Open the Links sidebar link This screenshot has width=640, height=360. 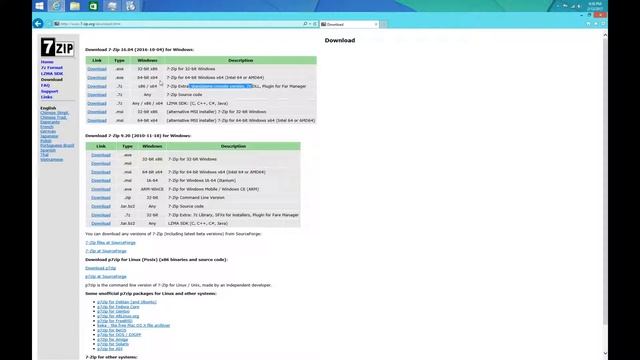tap(46, 97)
